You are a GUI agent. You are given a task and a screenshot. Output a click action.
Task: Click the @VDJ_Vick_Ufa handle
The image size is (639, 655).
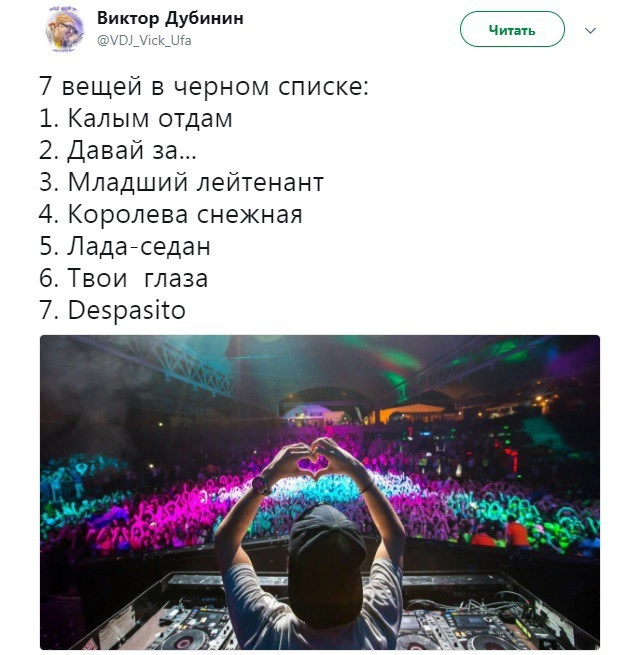click(143, 40)
